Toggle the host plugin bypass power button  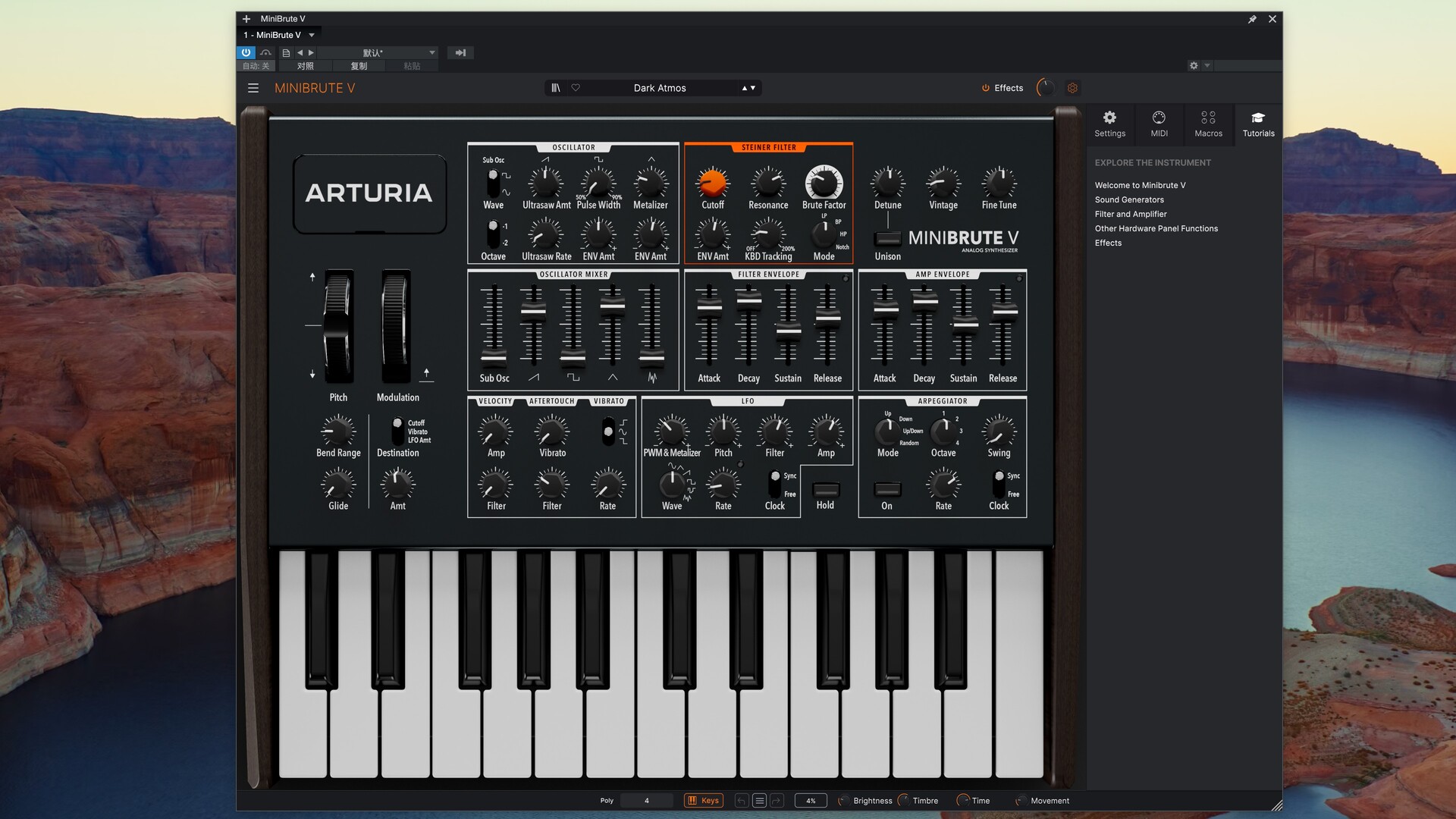point(246,52)
